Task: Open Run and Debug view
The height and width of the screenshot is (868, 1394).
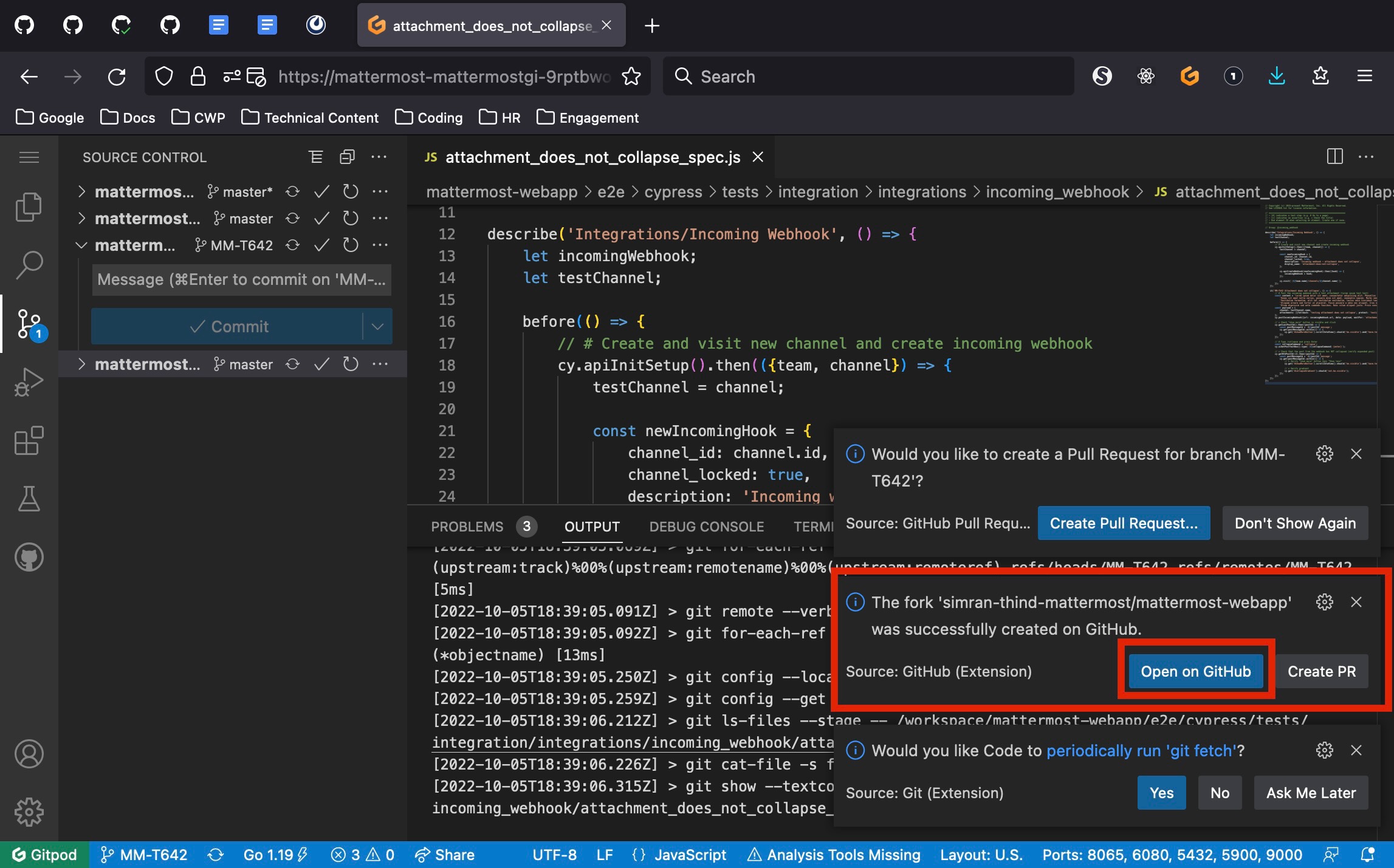Action: 29,382
